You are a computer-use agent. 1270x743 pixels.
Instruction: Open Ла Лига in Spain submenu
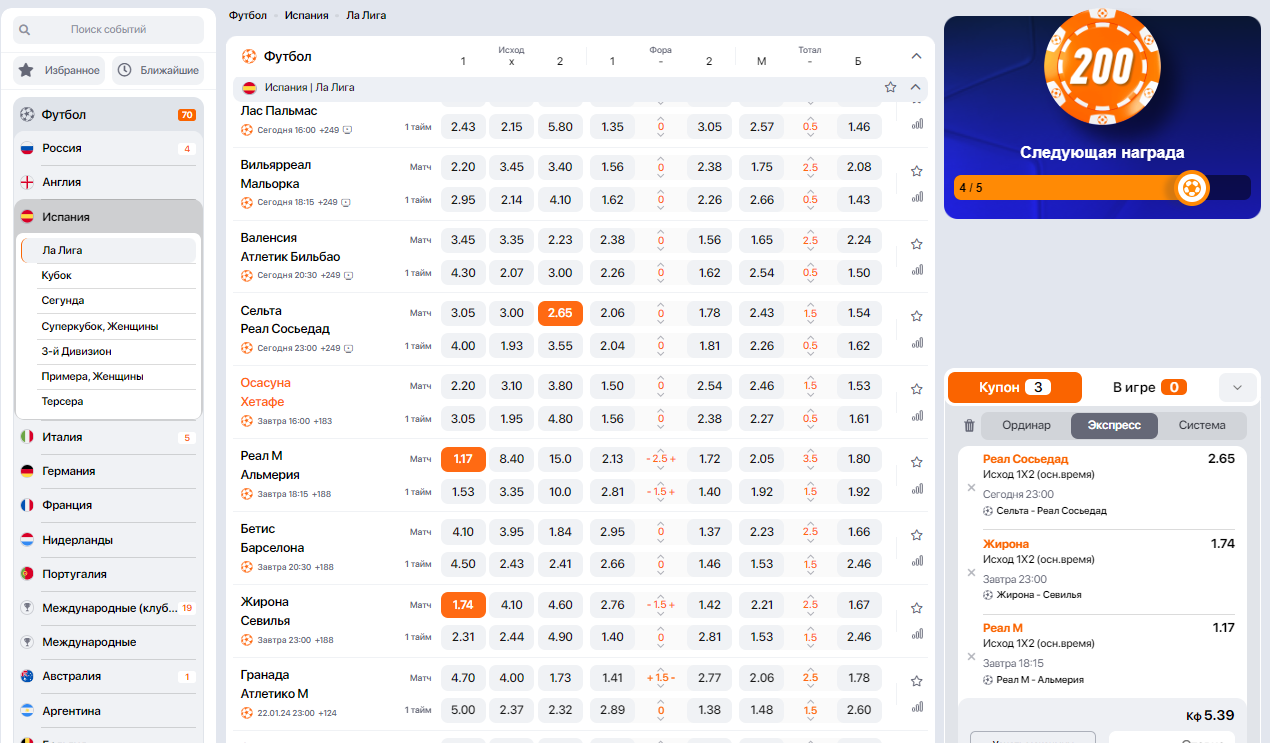pos(108,250)
